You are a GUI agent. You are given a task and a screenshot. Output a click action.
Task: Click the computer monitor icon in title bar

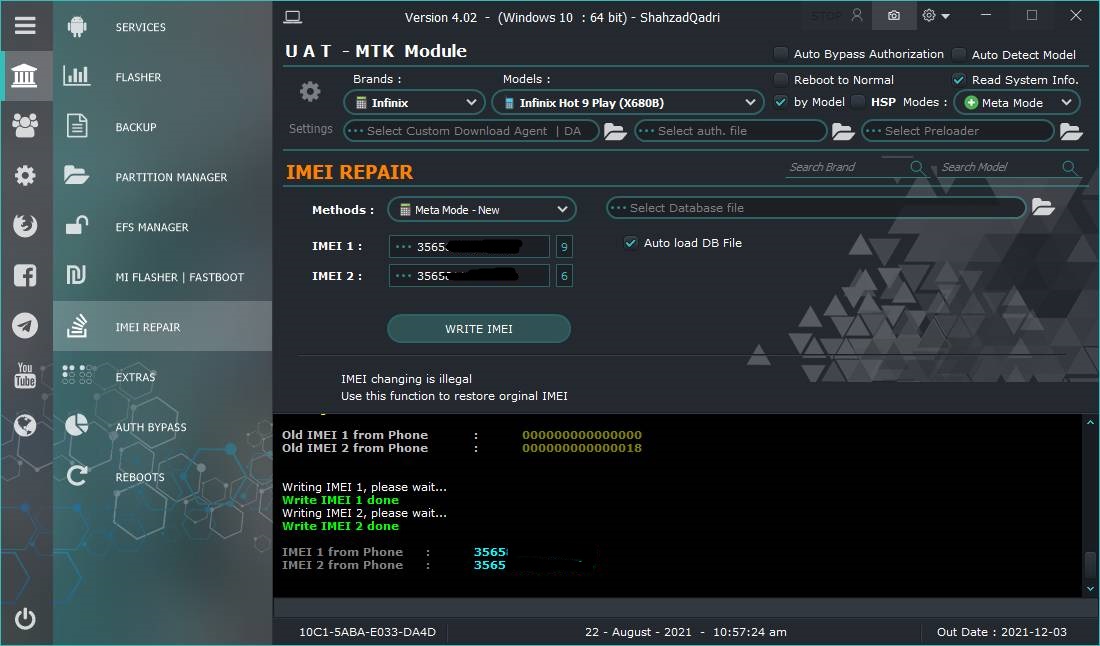[293, 17]
